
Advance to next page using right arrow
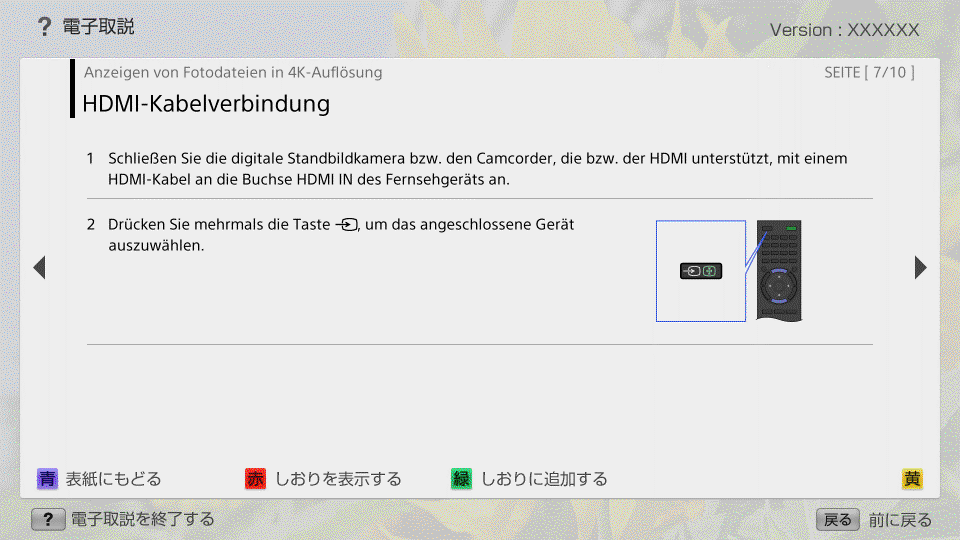pos(920,267)
